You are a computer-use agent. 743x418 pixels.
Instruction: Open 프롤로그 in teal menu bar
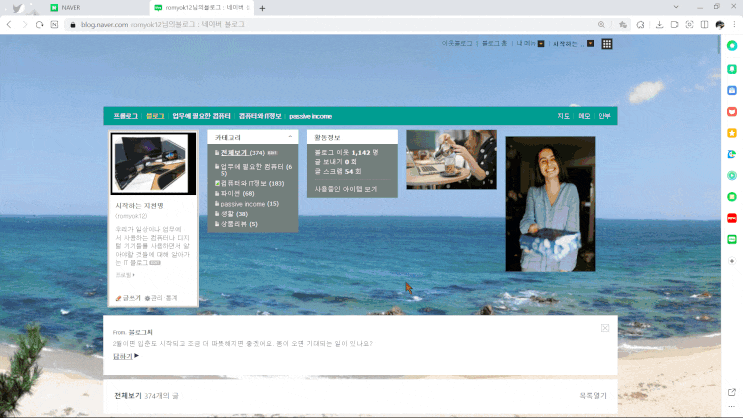point(126,116)
